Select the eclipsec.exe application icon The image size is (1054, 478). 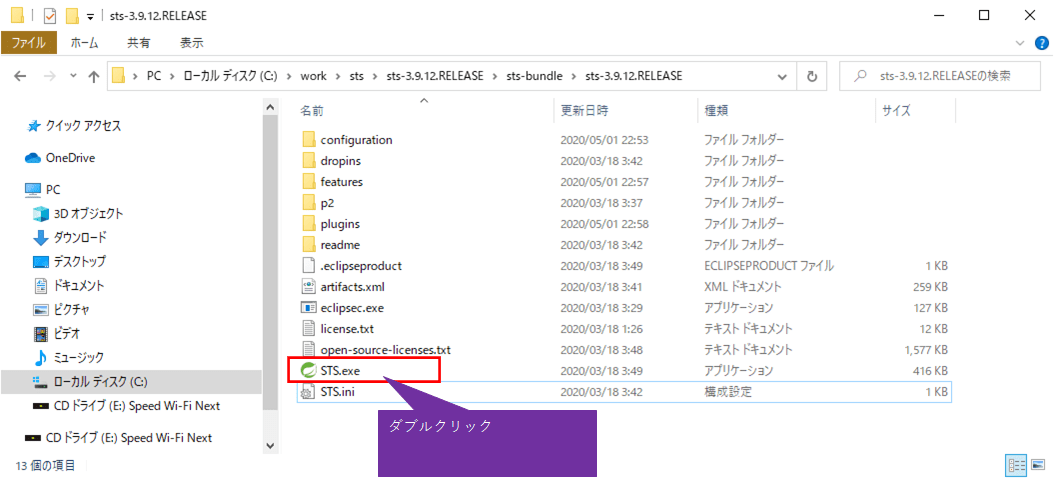(x=309, y=308)
